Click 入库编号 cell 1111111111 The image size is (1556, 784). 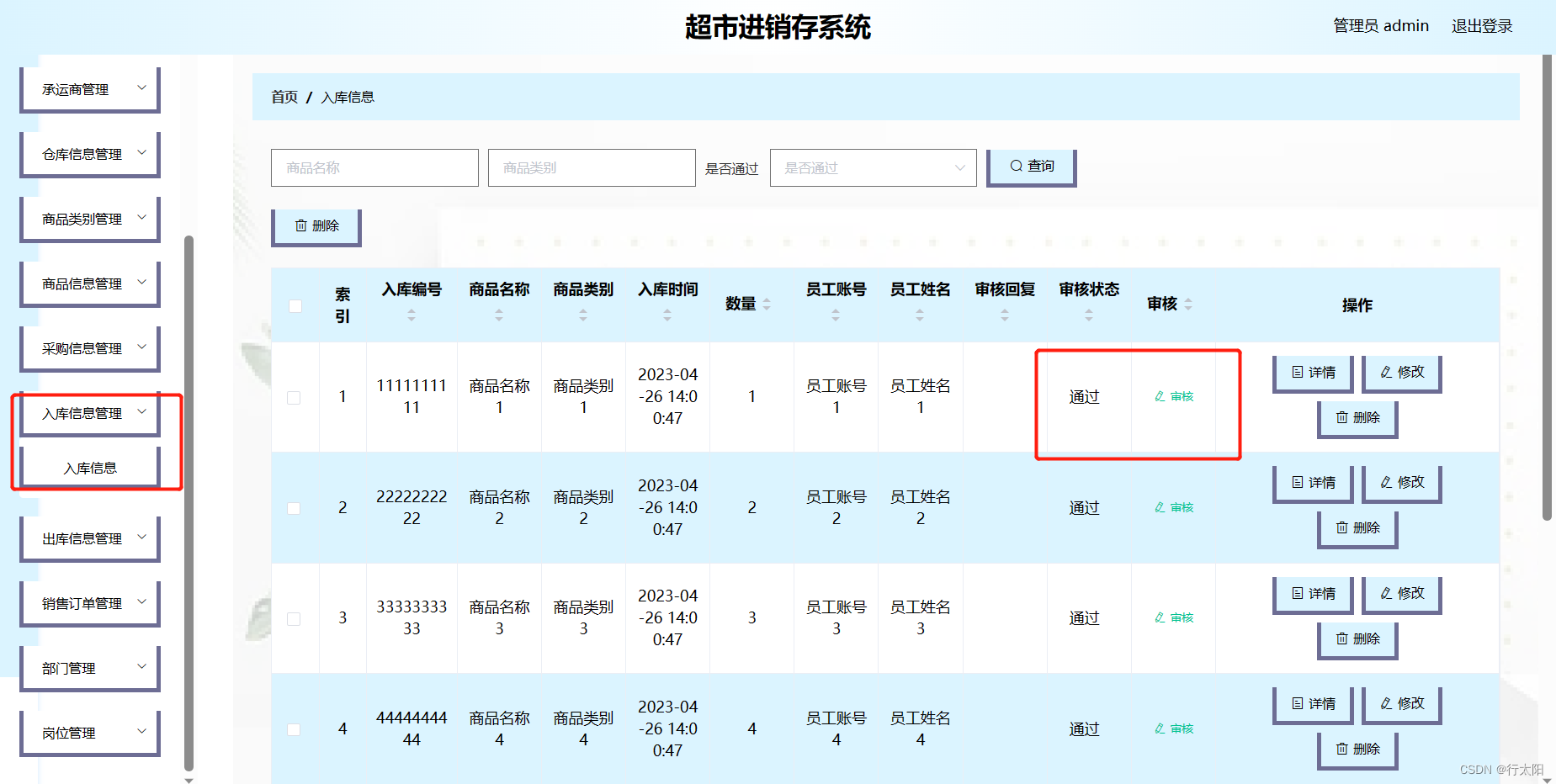412,396
